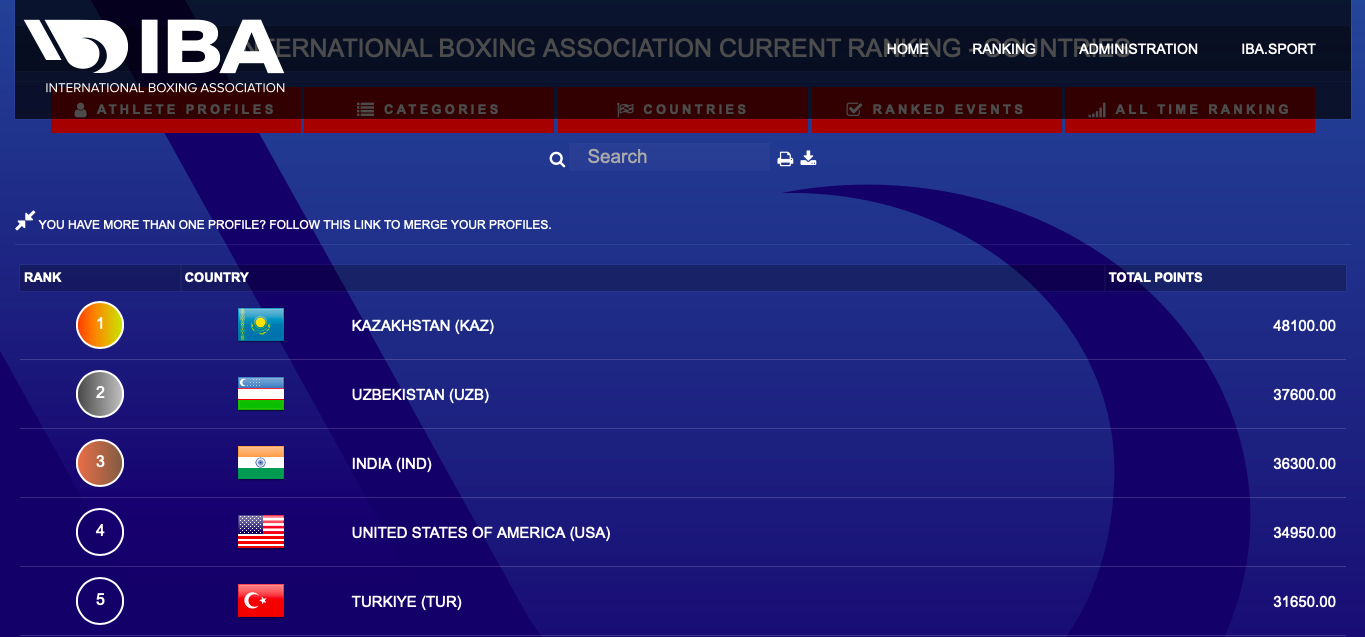Click the Uzbekistan flag icon
This screenshot has height=637, width=1365.
(x=261, y=394)
